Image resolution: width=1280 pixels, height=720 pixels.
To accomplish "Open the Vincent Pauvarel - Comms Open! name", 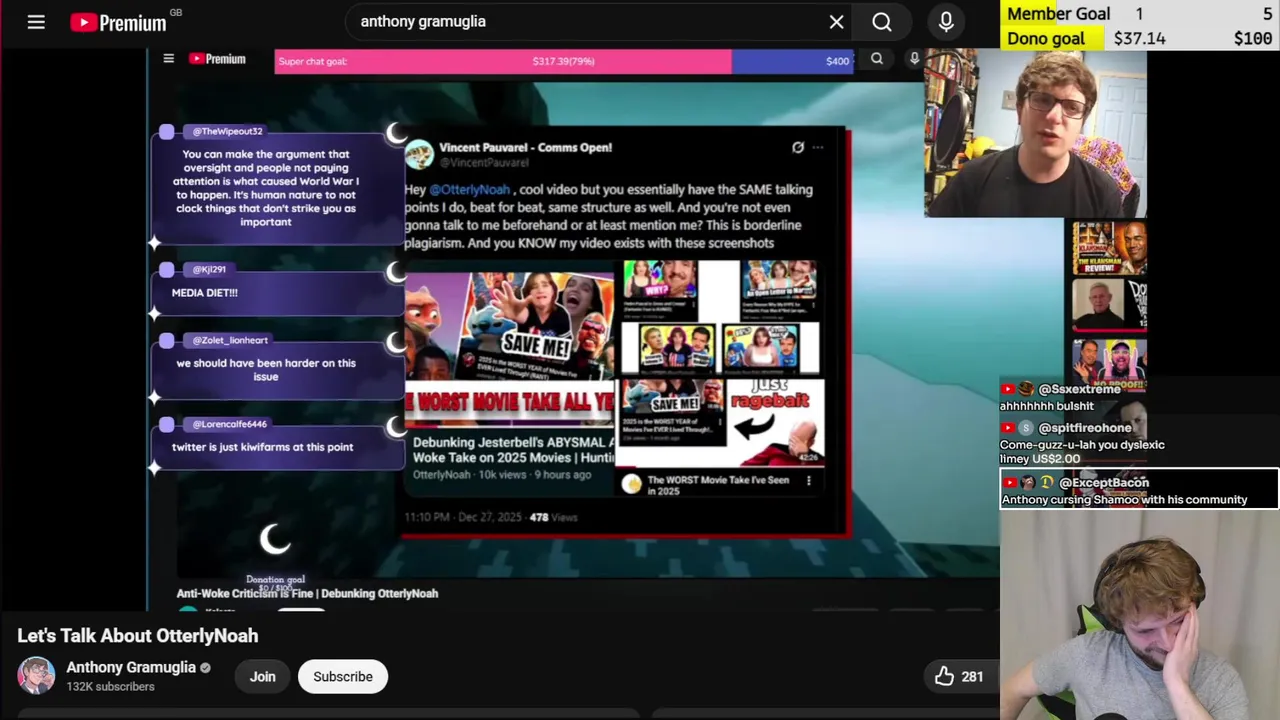I will tap(525, 147).
